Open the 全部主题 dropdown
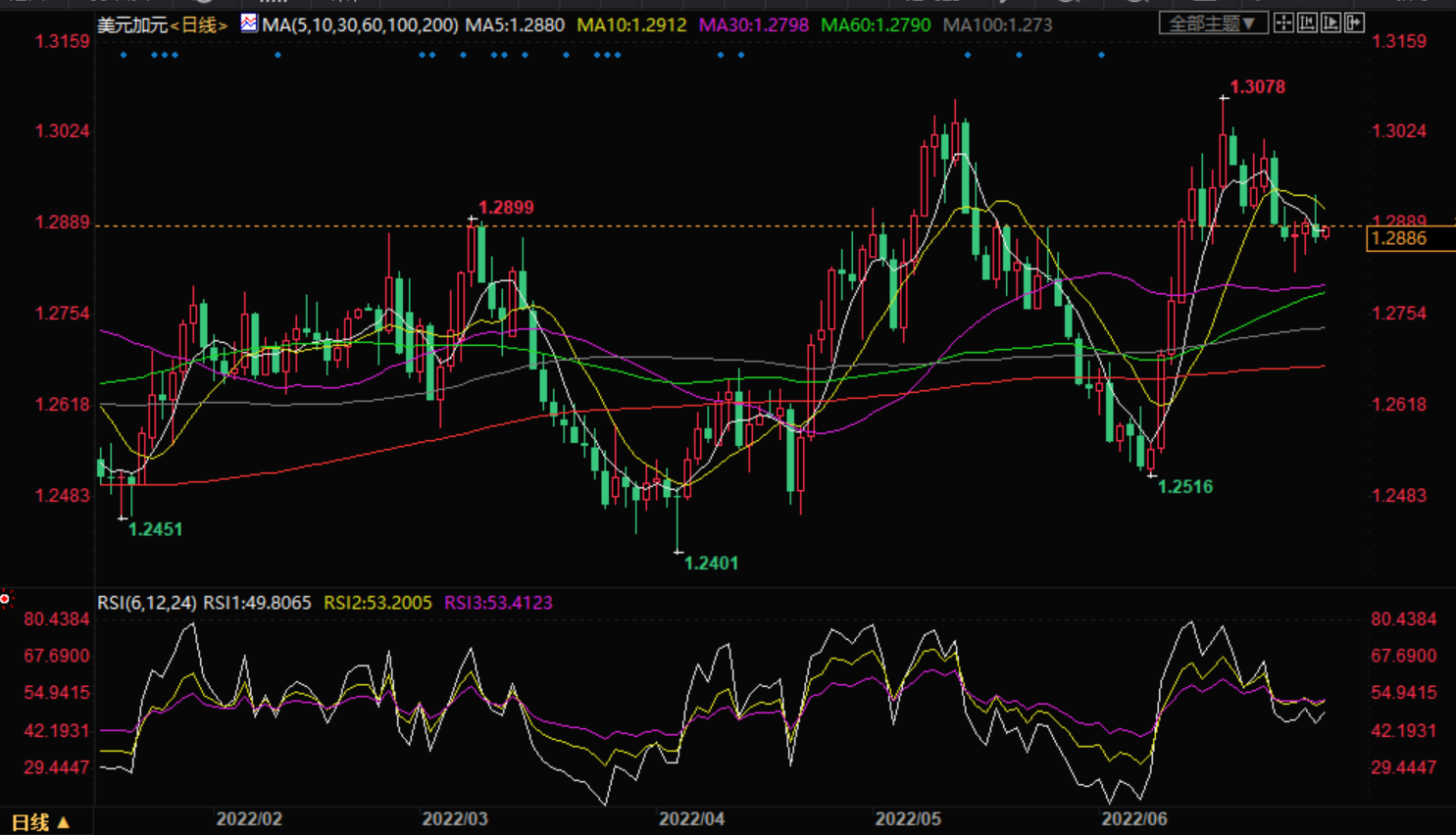 [1213, 23]
